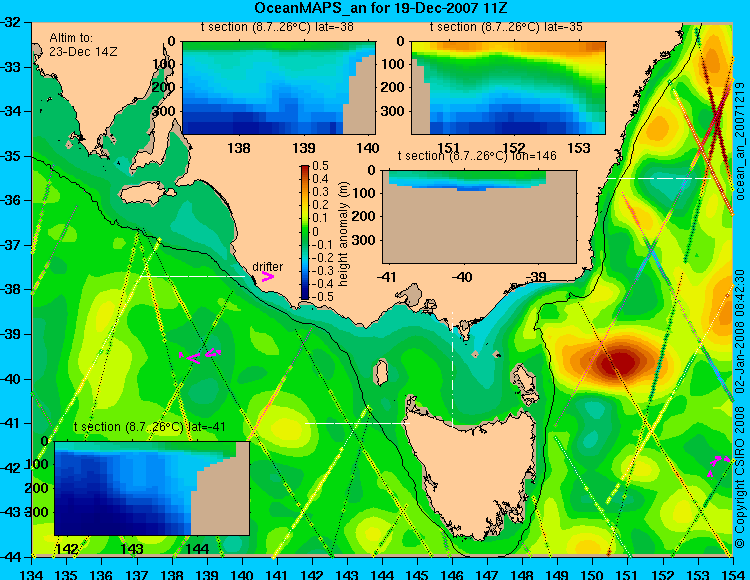Click the magenta drifter track near 153.5E, 42S
Screen dimensions: 750x580
click(719, 465)
